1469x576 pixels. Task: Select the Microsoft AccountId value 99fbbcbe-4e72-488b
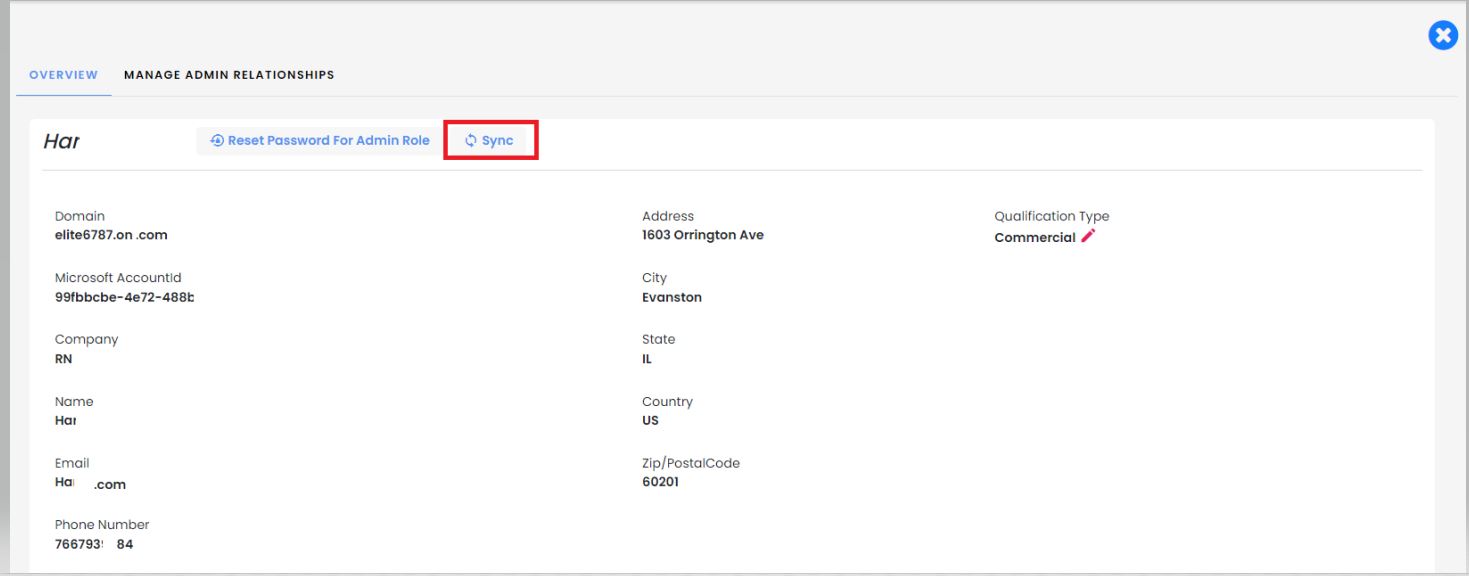click(124, 298)
